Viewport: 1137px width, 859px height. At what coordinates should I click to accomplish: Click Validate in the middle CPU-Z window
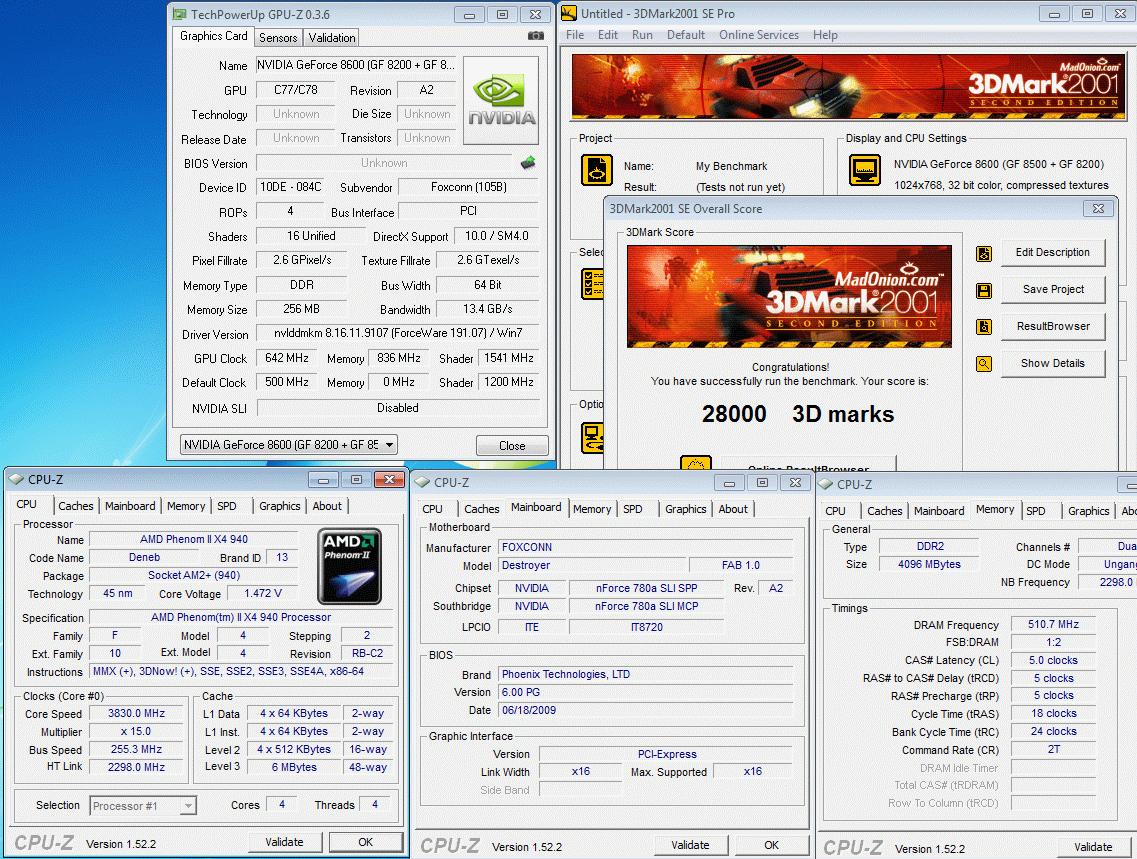(x=690, y=845)
